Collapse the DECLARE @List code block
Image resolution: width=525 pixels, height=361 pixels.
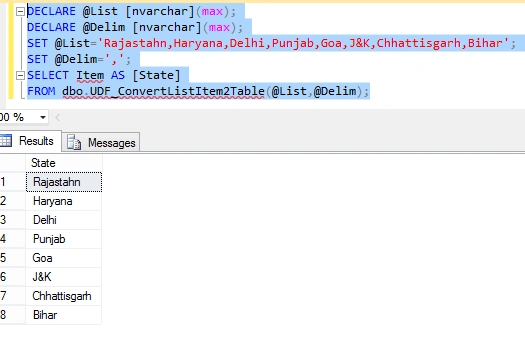pyautogui.click(x=20, y=12)
